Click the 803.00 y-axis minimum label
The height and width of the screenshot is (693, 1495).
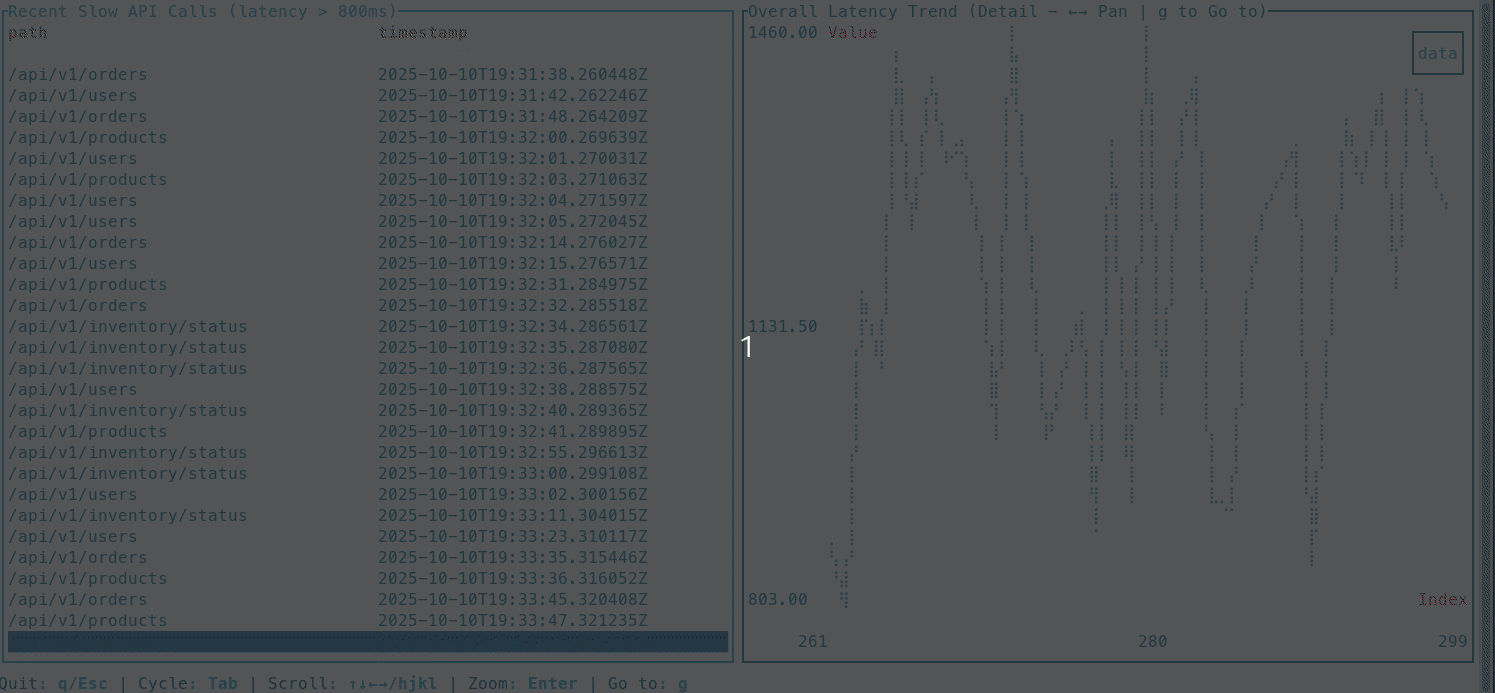(777, 600)
